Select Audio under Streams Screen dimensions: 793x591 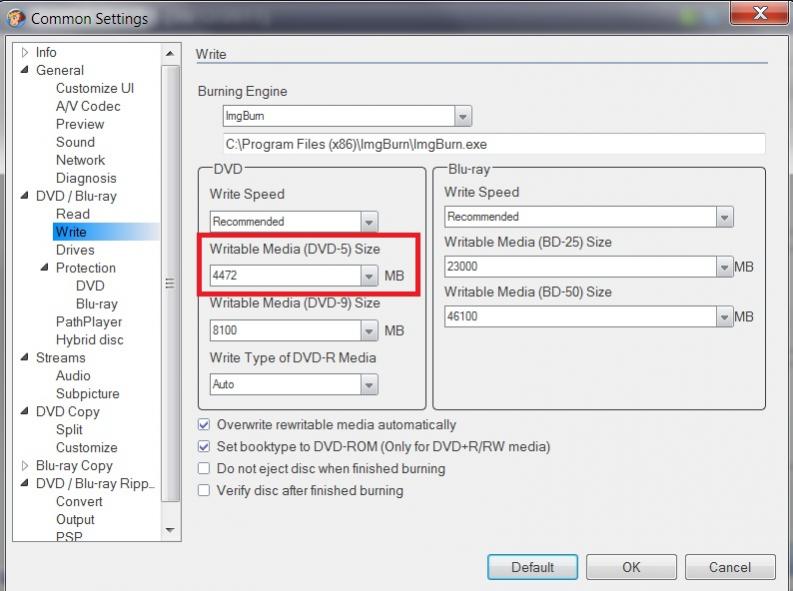(73, 376)
